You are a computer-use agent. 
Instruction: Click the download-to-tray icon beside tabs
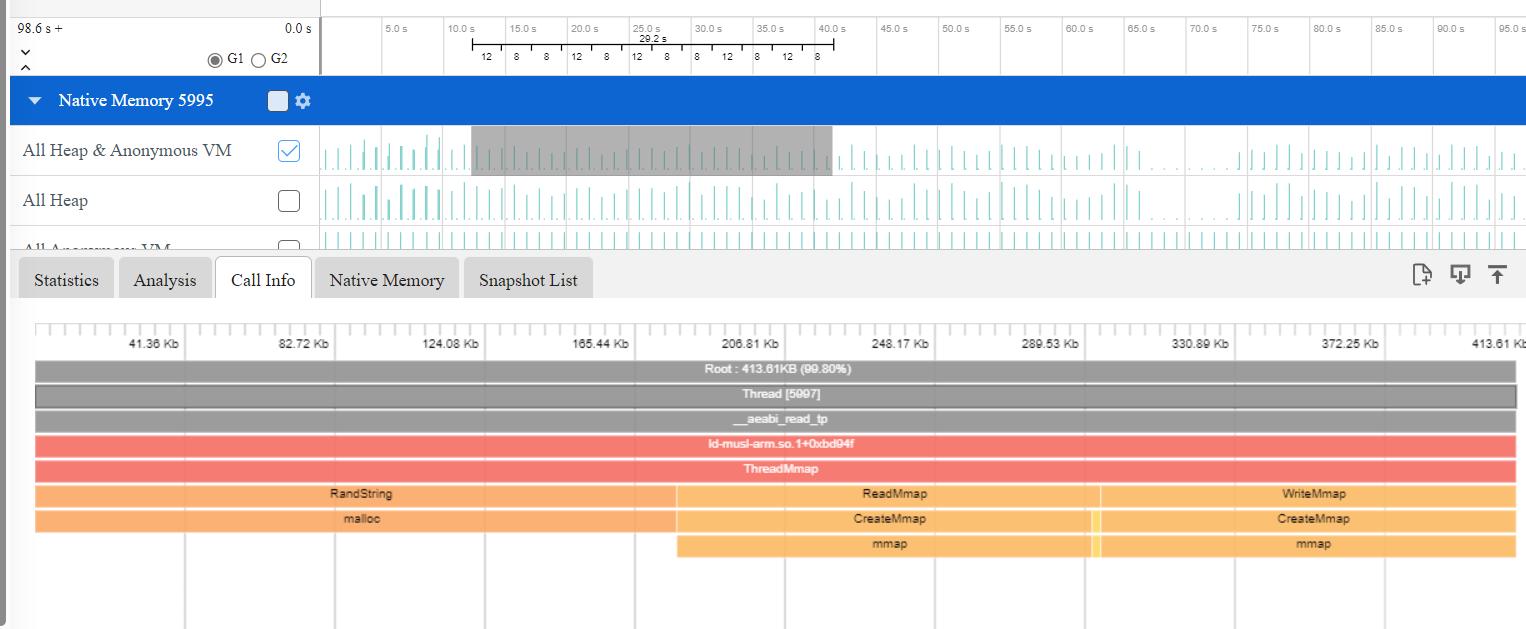[x=1460, y=275]
